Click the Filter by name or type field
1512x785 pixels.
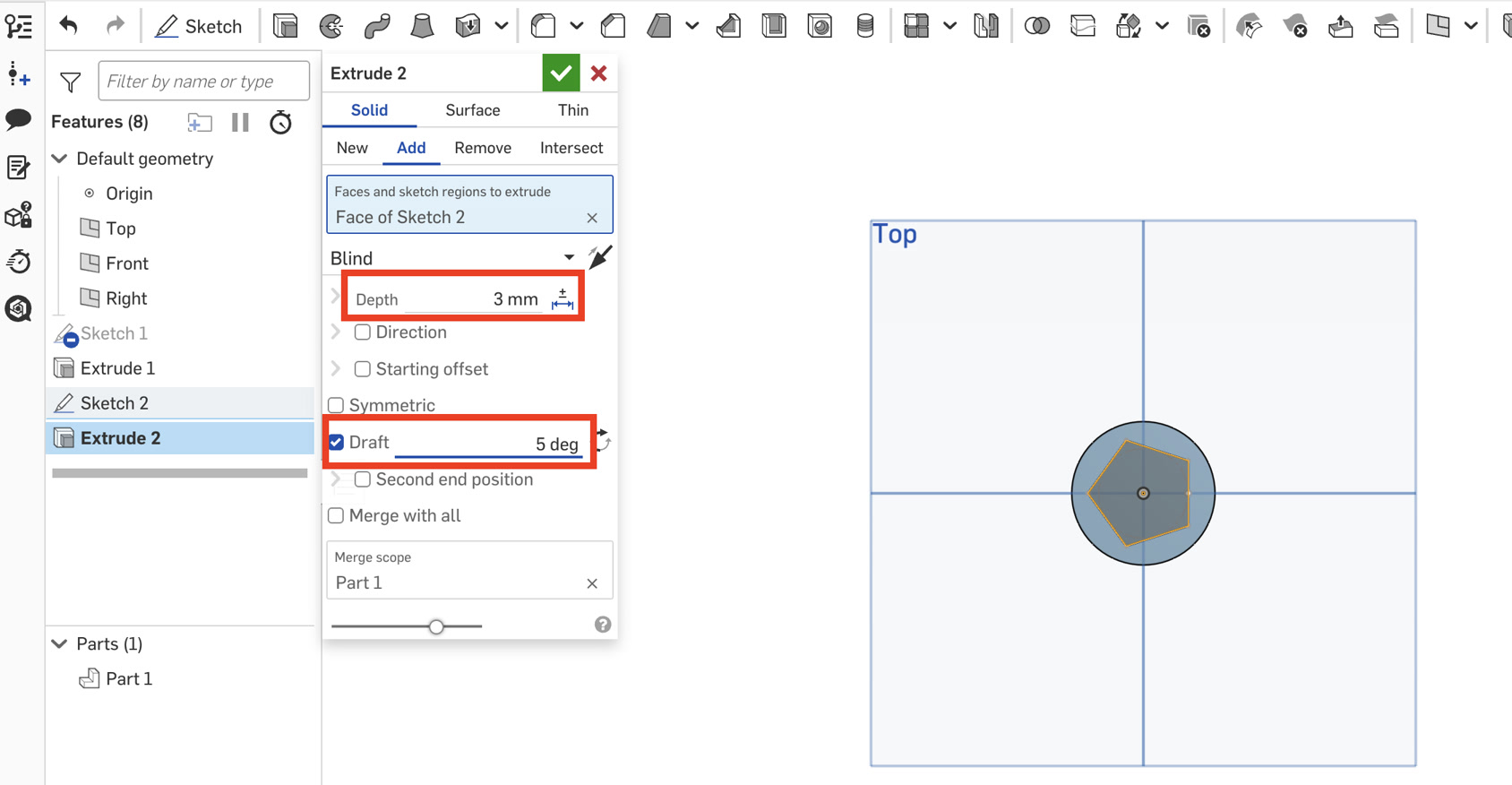click(x=203, y=81)
